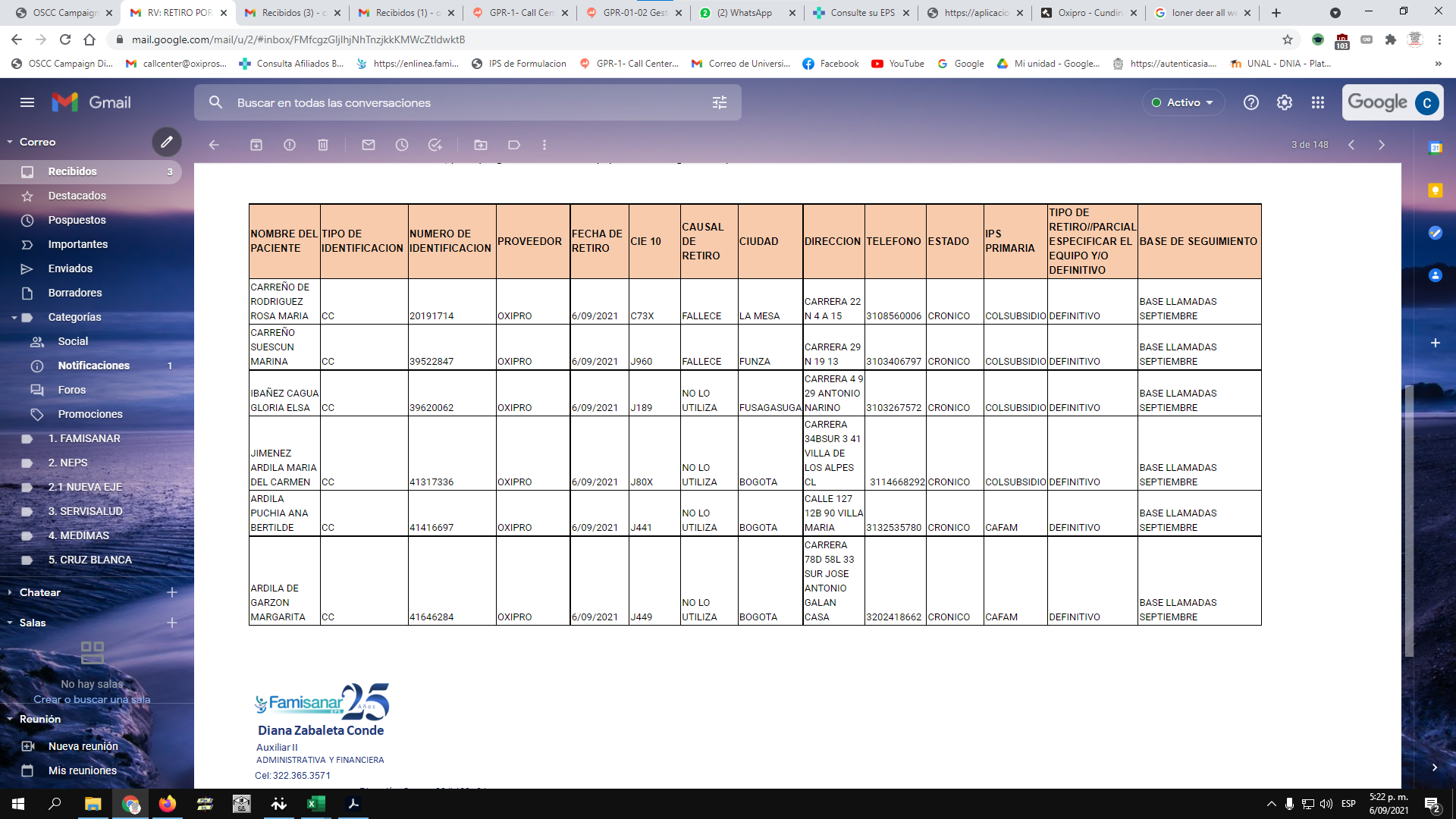Go back to inbox arrow
The height and width of the screenshot is (819, 1456).
214,145
